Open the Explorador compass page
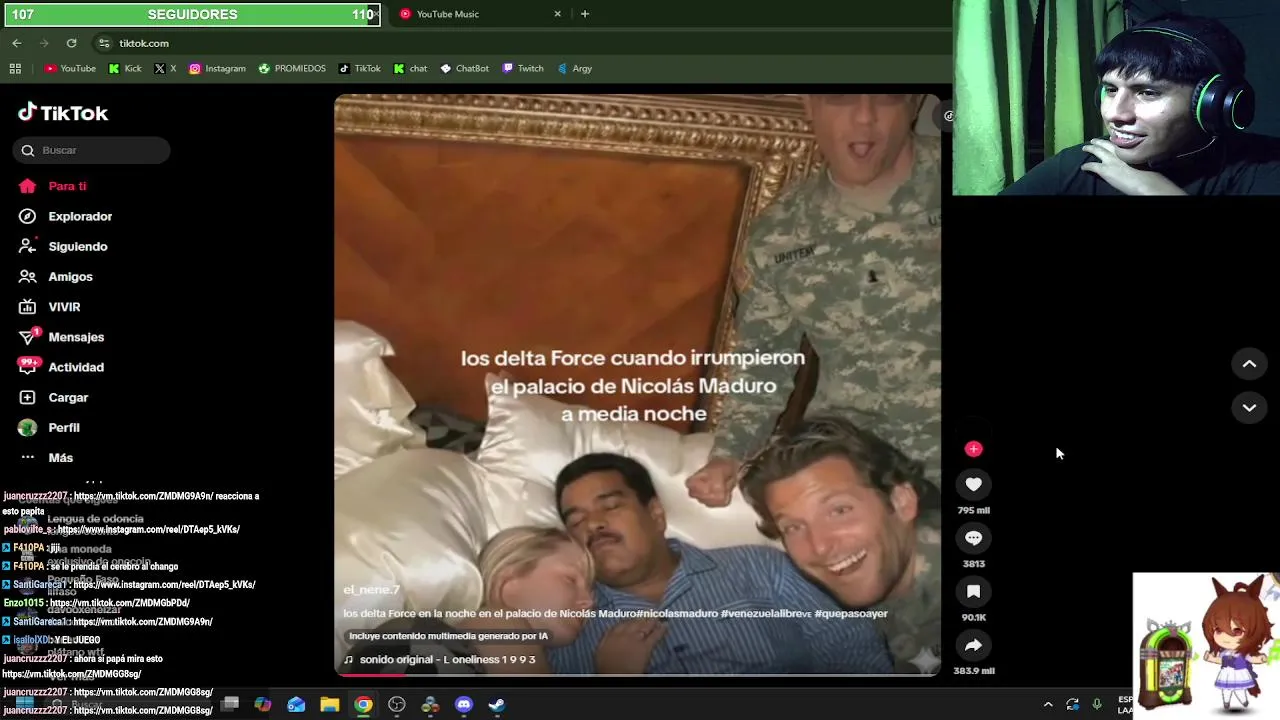This screenshot has width=1280, height=720. [66, 216]
